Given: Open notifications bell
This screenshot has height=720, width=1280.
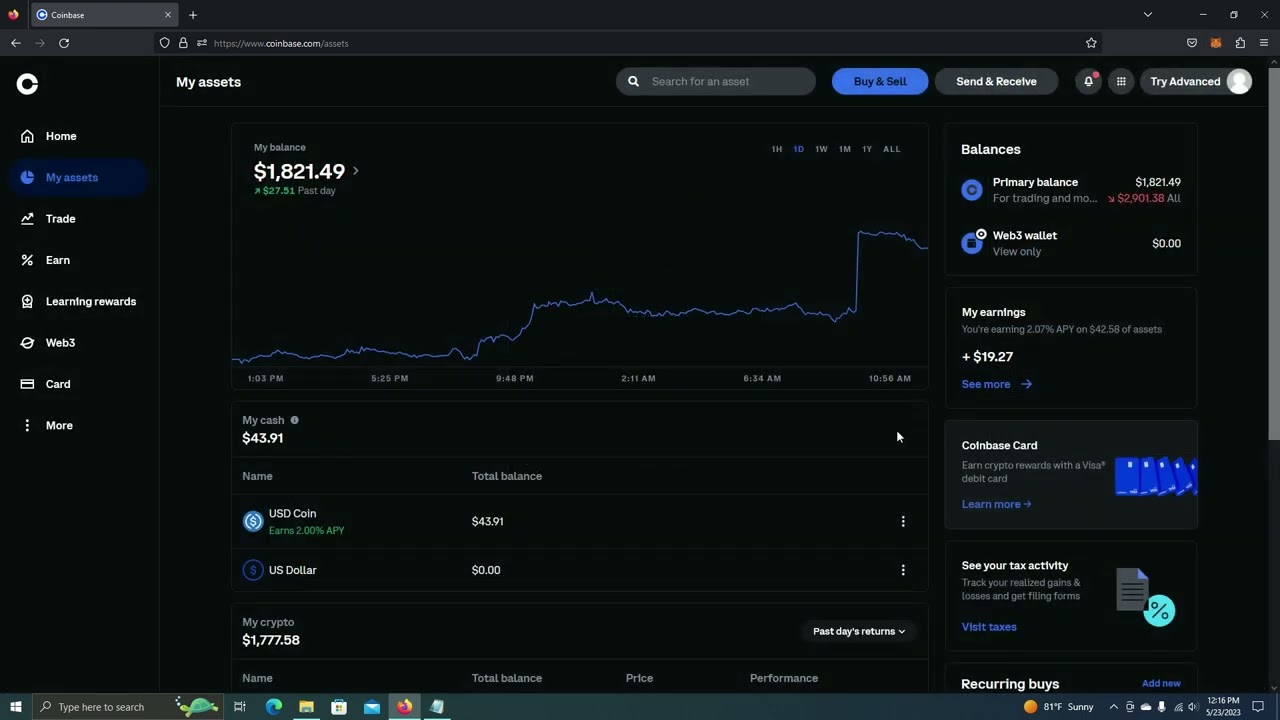Looking at the screenshot, I should (1089, 82).
